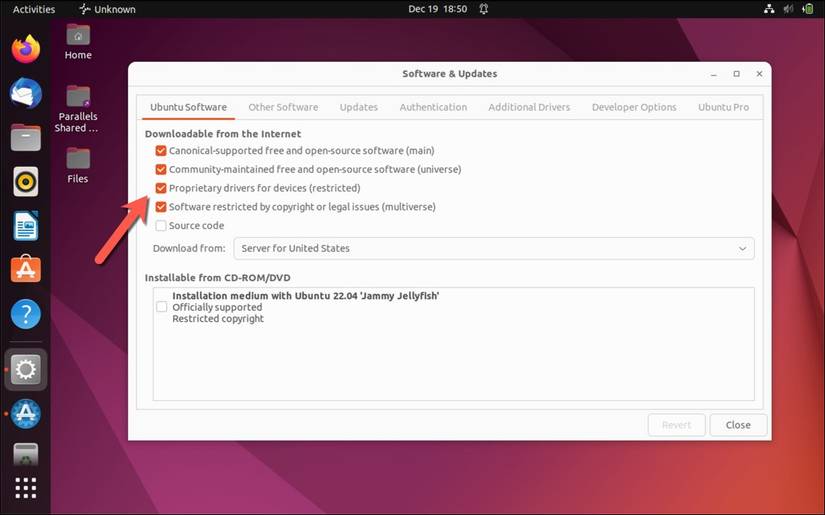Open the Trash icon in dock
Viewport: 825px width, 515px height.
[x=26, y=455]
